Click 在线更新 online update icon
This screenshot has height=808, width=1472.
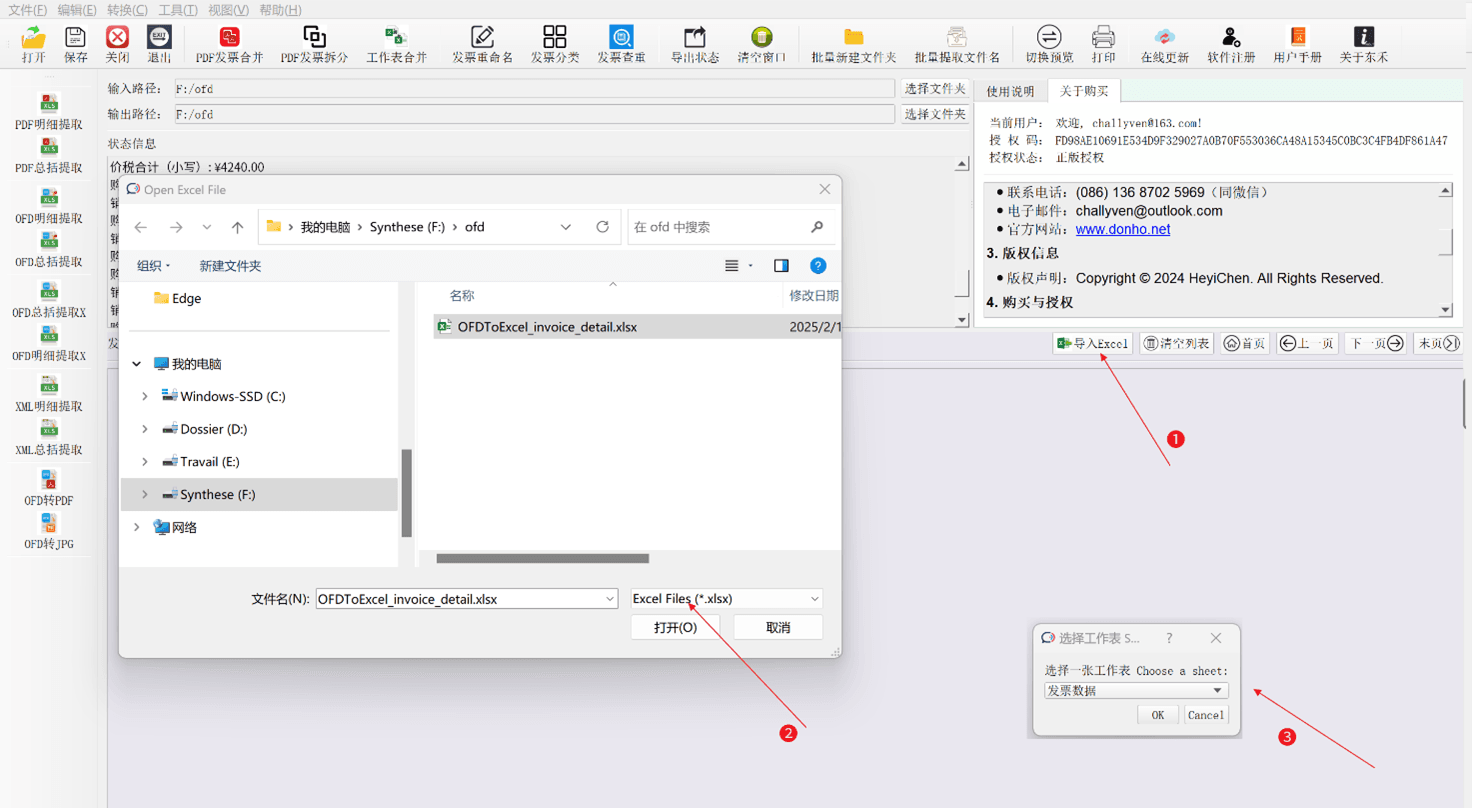tap(1165, 45)
